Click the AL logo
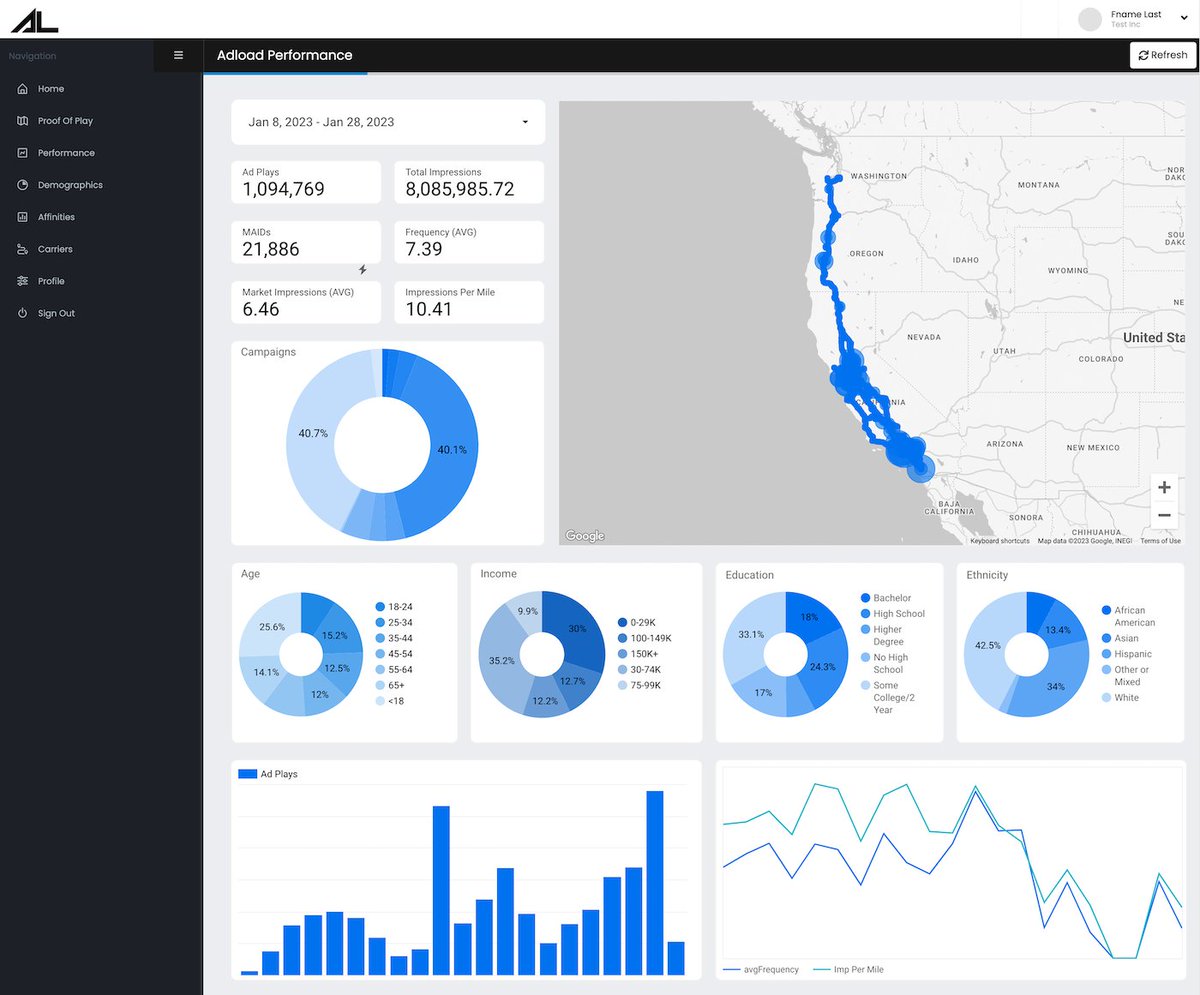The height and width of the screenshot is (995, 1200). click(34, 19)
